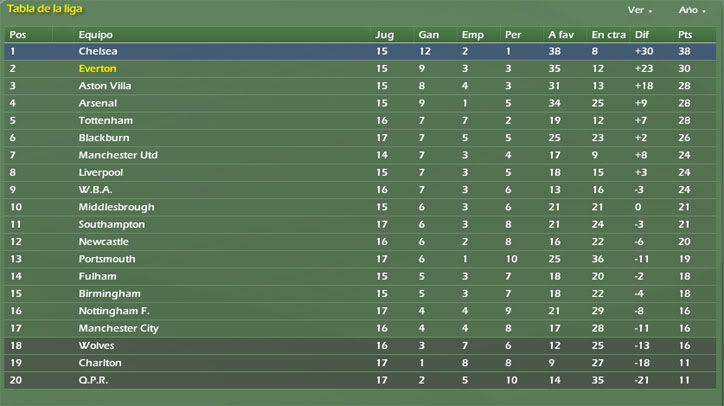Click the Jug column header
The width and height of the screenshot is (724, 406).
click(384, 35)
